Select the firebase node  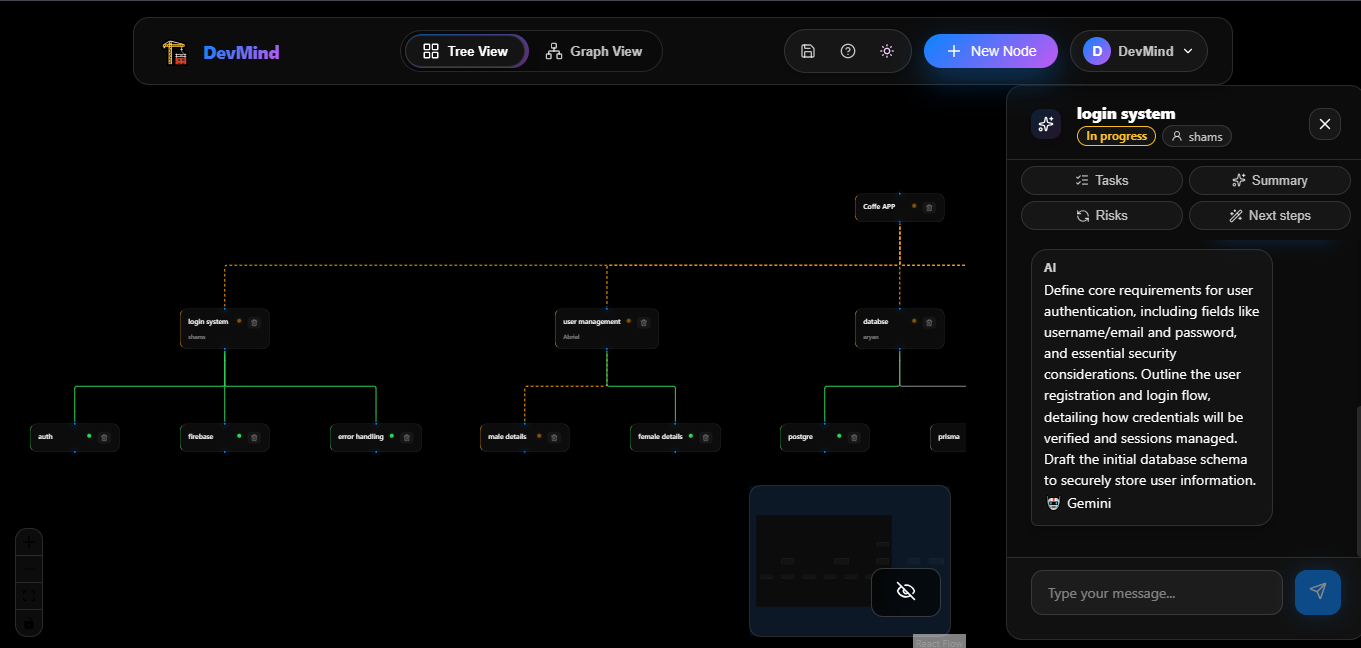[x=224, y=437]
